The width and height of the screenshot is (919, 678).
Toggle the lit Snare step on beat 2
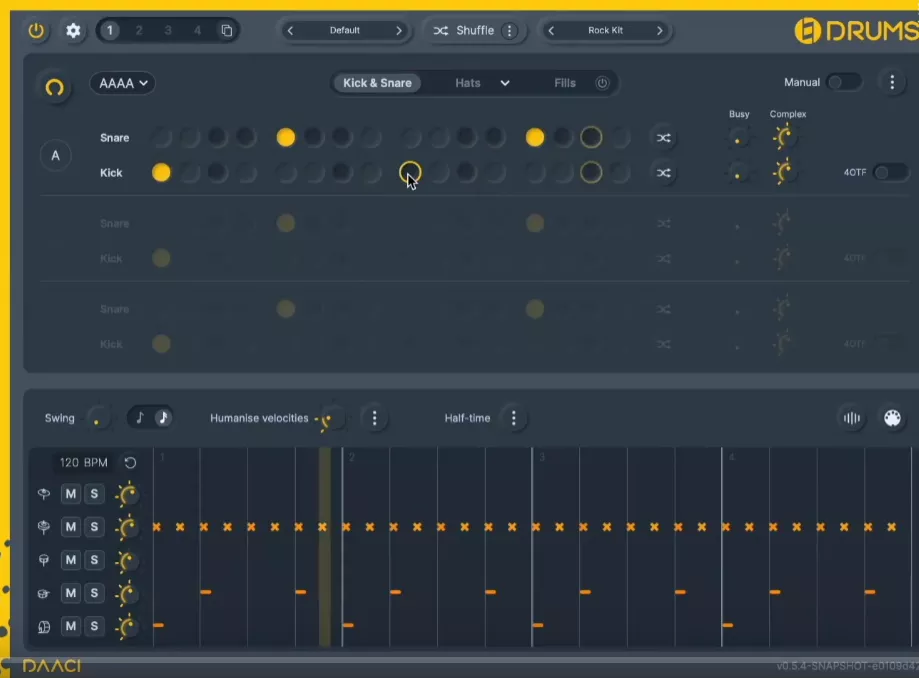point(285,138)
